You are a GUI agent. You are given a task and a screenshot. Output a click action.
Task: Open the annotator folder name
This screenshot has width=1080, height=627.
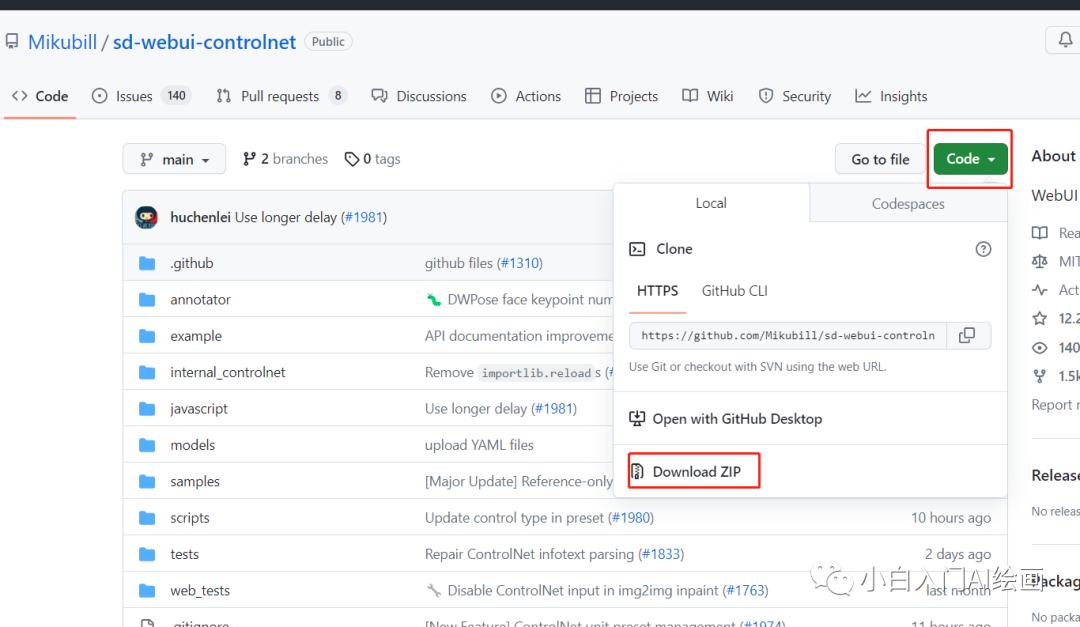tap(200, 300)
